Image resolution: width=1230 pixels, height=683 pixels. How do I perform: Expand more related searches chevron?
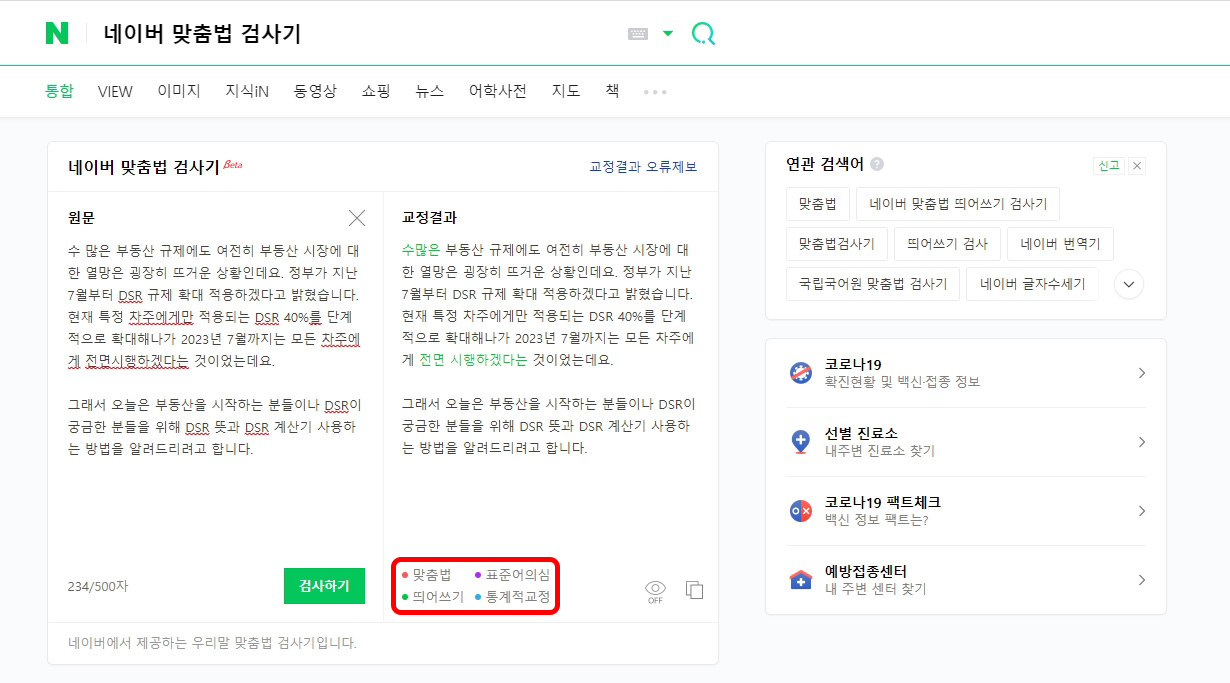pos(1129,284)
